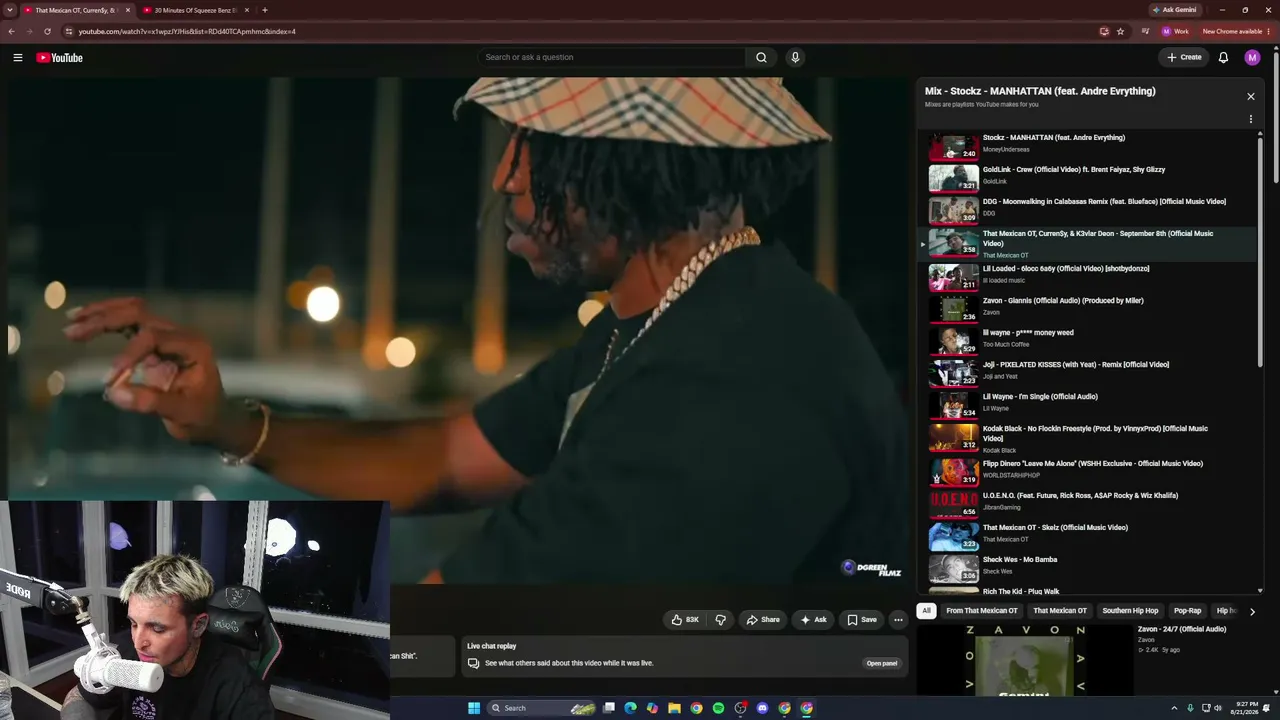
Task: Open Task View from the taskbar
Action: click(608, 708)
